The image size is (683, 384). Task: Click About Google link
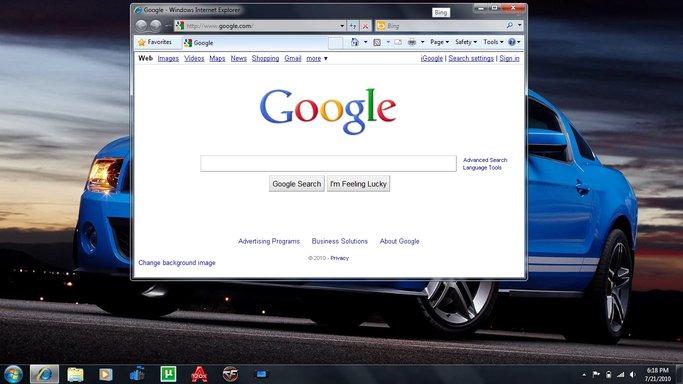(x=399, y=241)
